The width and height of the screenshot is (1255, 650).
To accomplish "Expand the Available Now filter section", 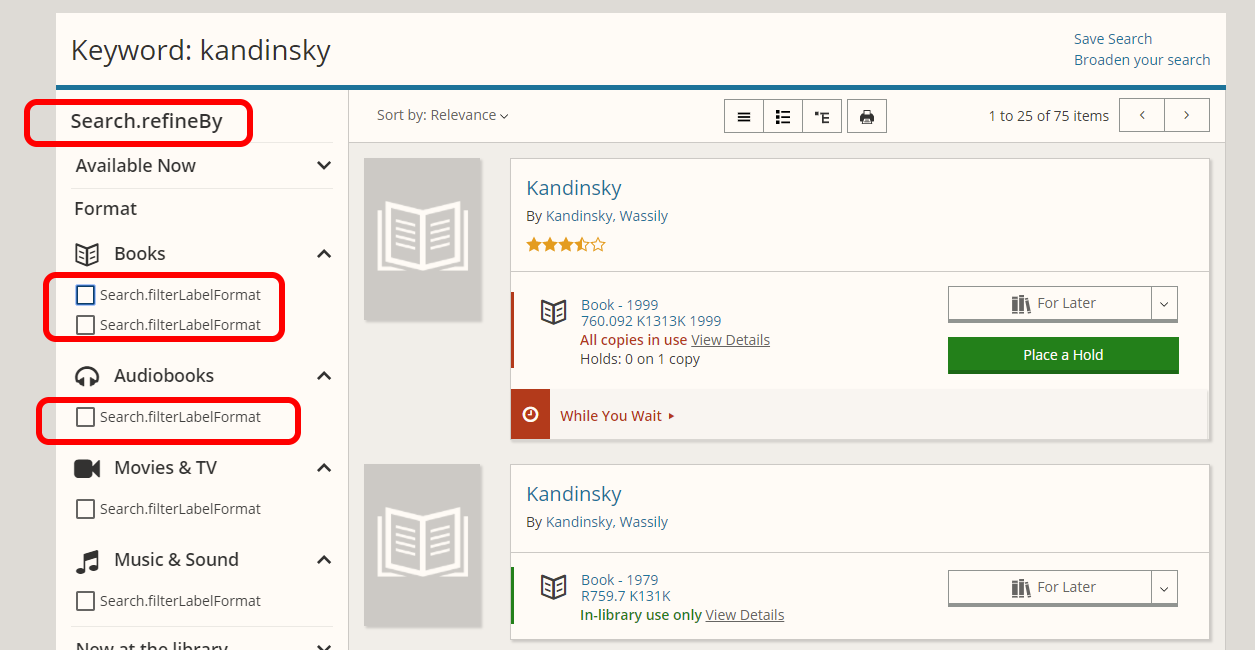I will (x=204, y=165).
